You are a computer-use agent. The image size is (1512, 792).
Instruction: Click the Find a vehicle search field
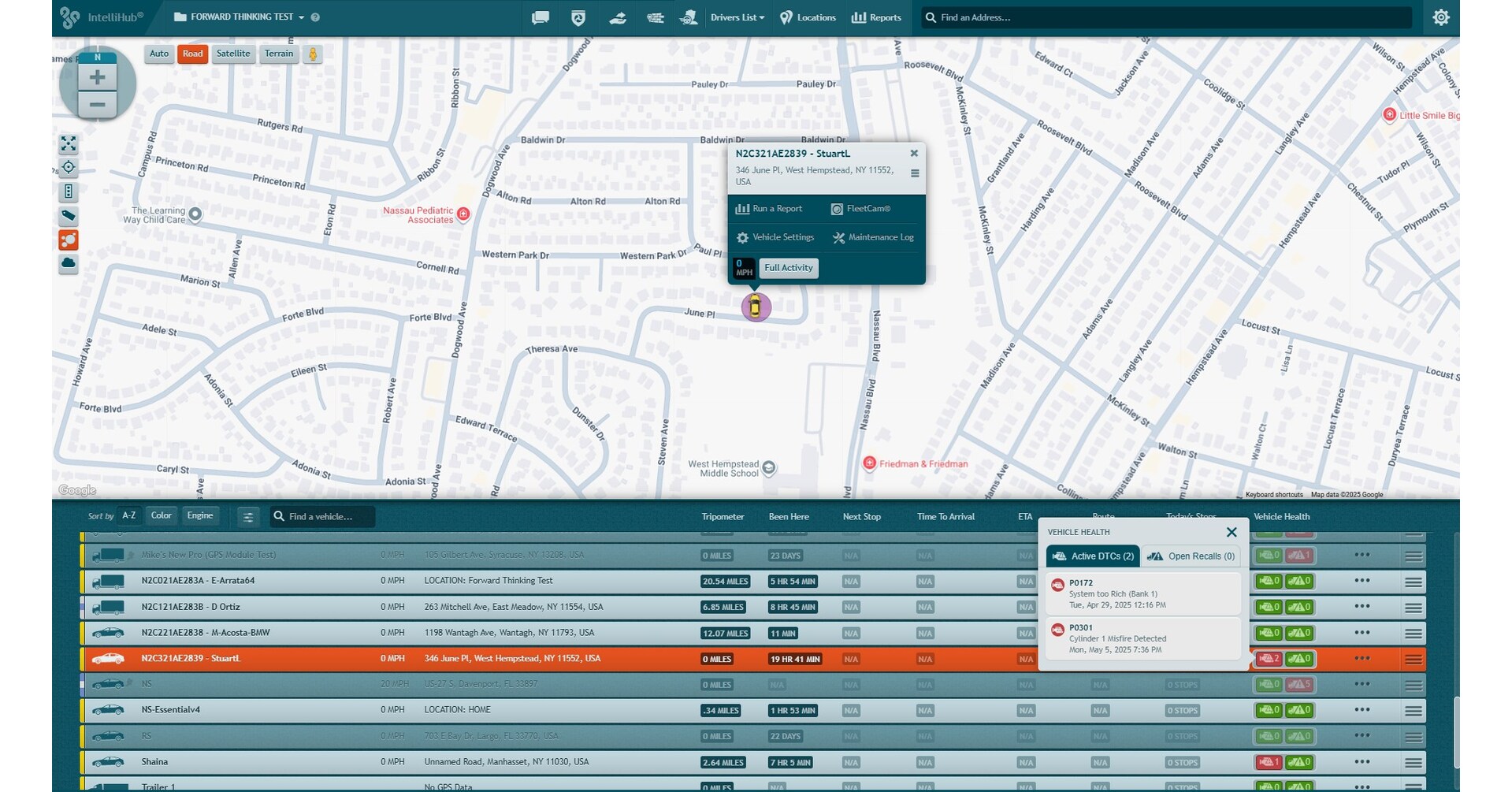321,516
